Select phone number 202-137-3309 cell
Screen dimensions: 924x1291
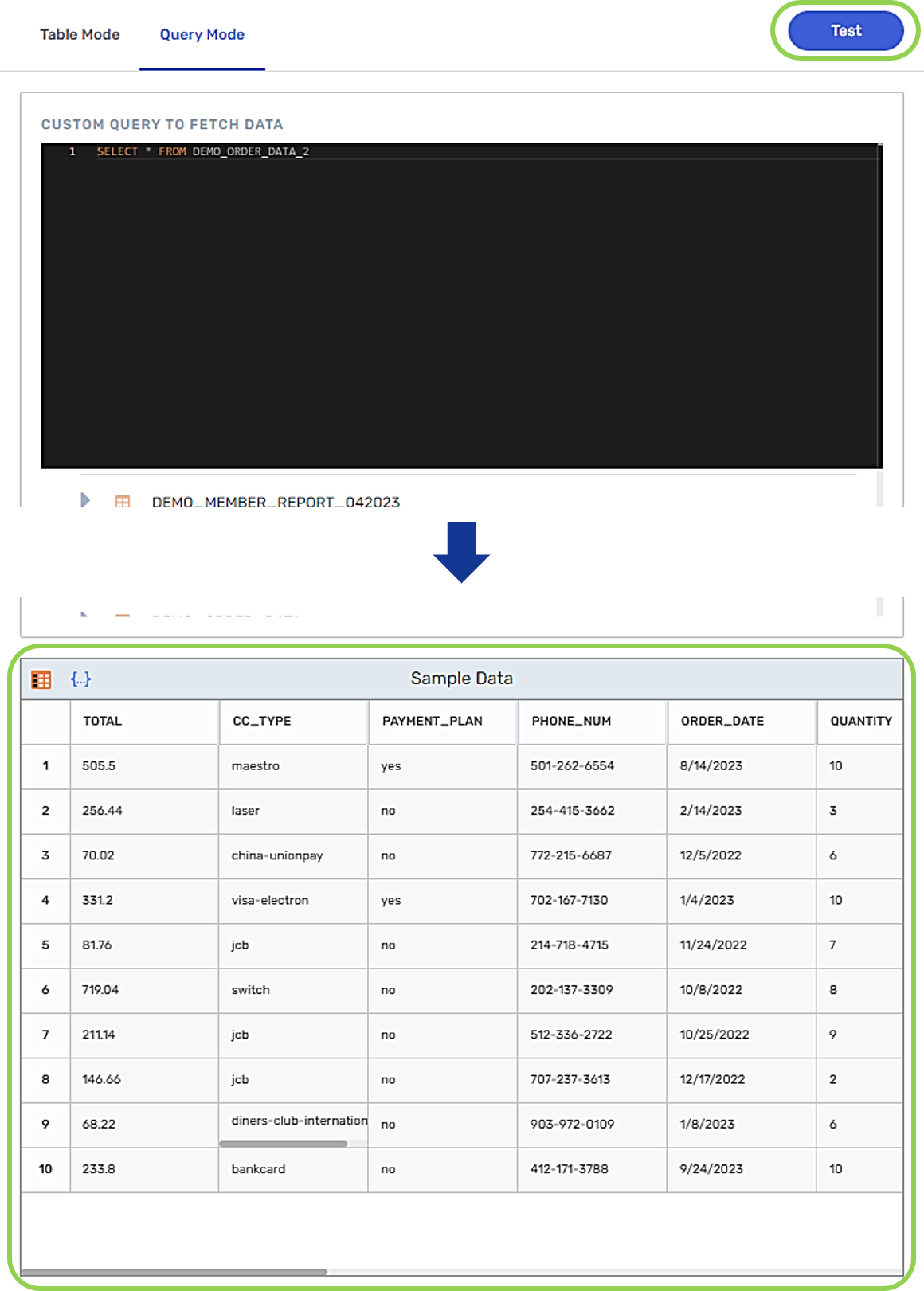[593, 990]
